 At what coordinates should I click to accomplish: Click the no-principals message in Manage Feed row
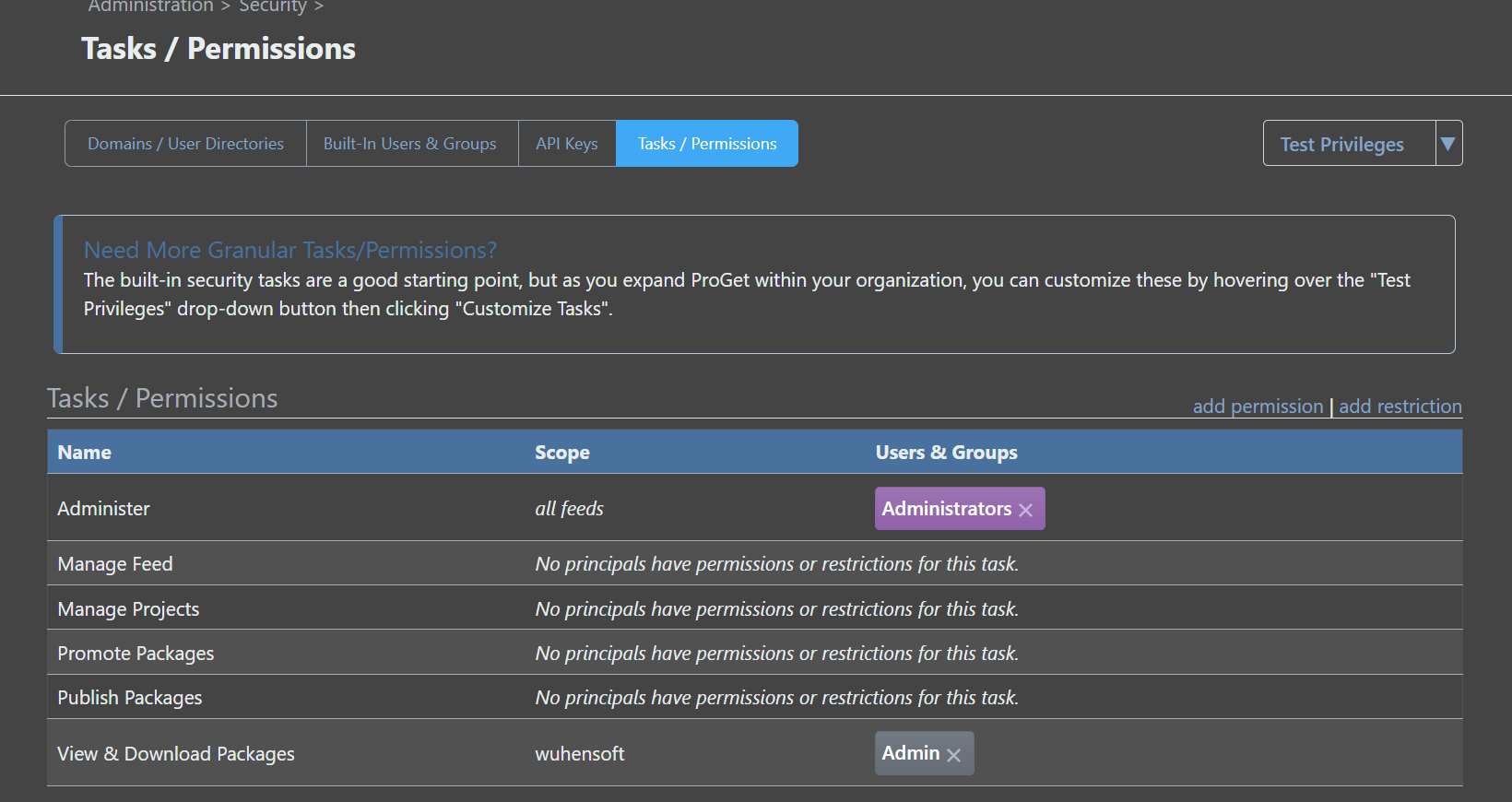pyautogui.click(x=777, y=564)
